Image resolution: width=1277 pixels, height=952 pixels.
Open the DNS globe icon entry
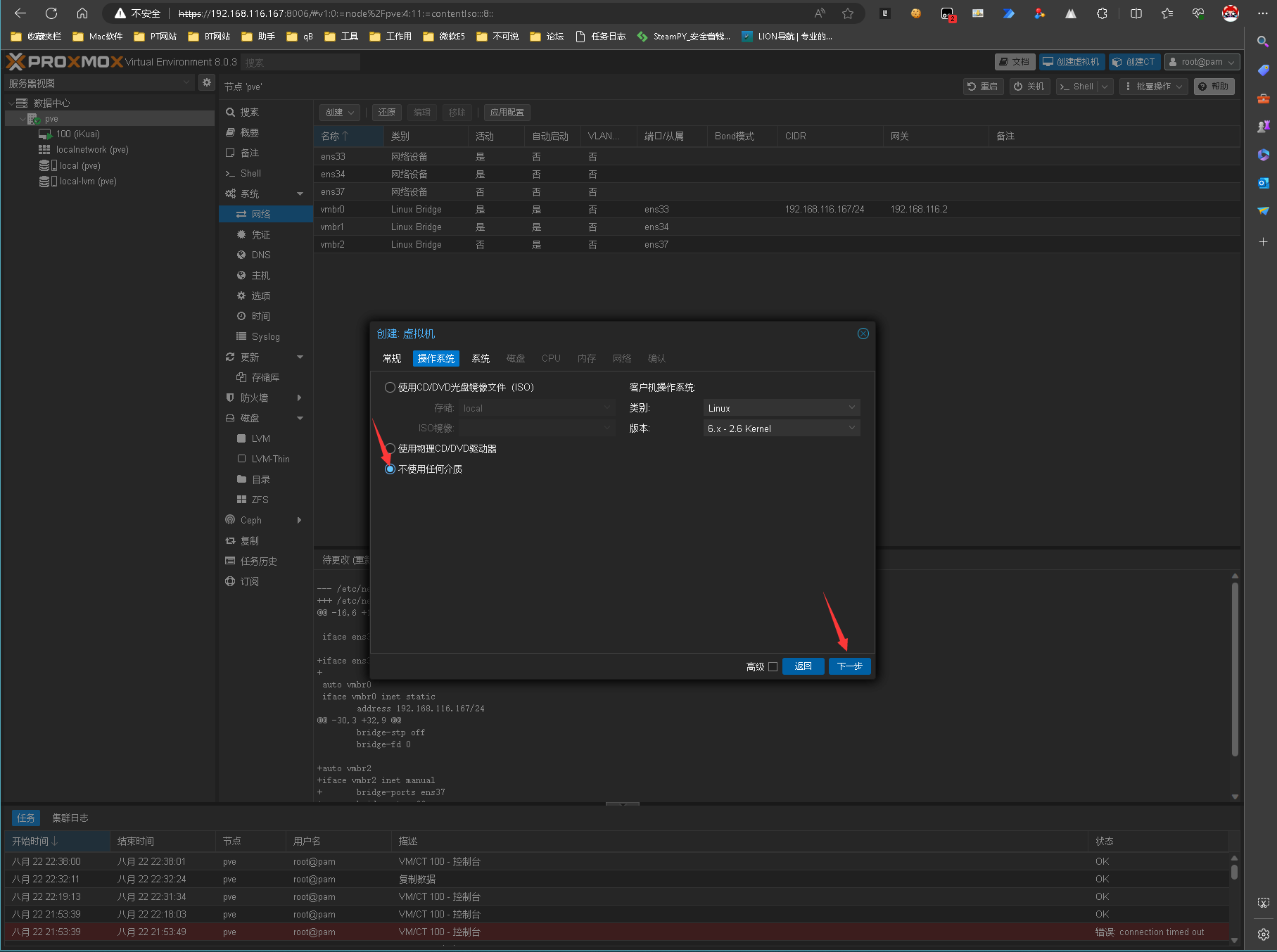[x=241, y=255]
